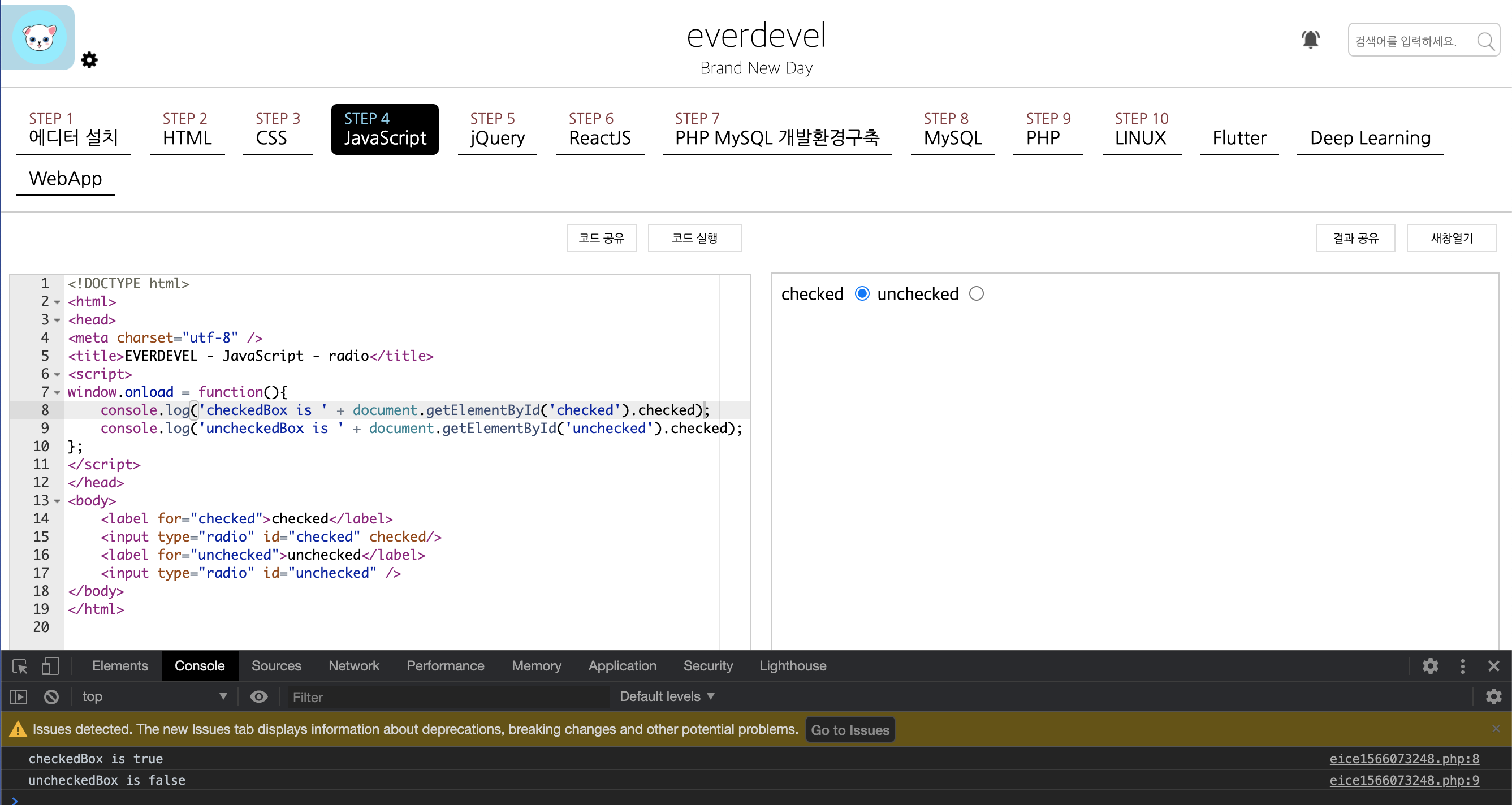Open the Lighthouse tab
Image resolution: width=1512 pixels, height=805 pixels.
tap(792, 666)
